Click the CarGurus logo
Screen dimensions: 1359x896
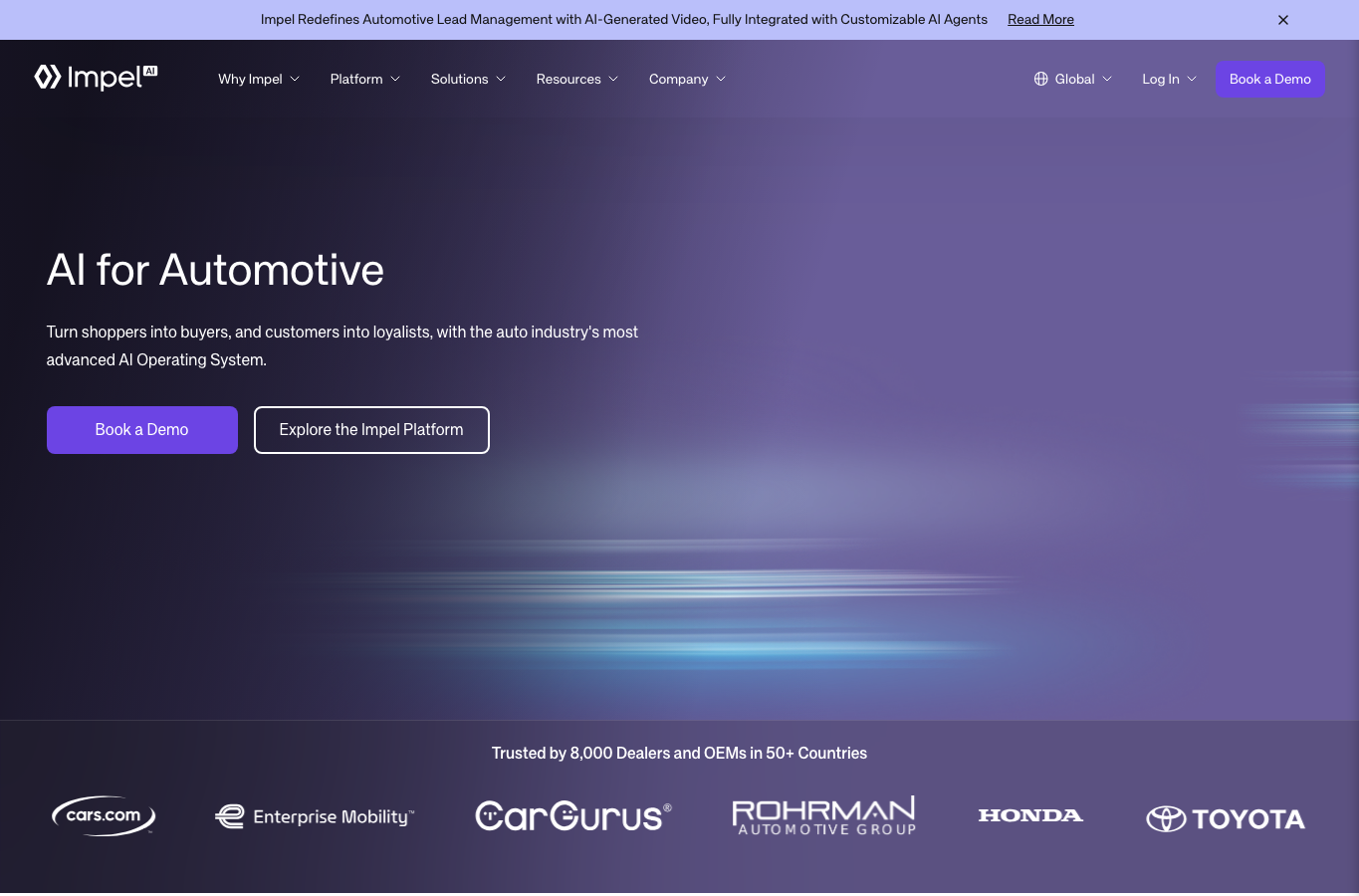coord(573,816)
